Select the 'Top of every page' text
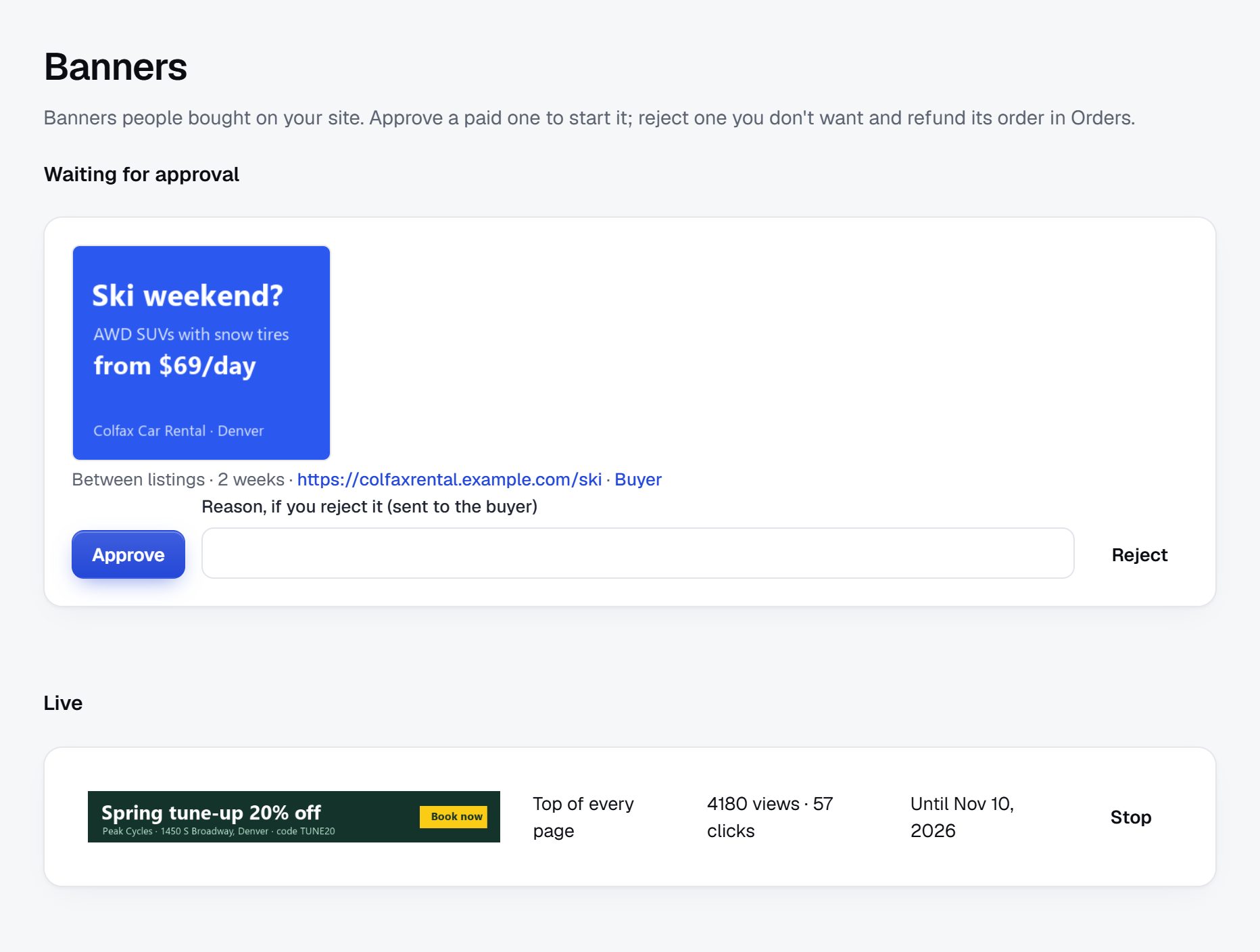 click(x=583, y=817)
